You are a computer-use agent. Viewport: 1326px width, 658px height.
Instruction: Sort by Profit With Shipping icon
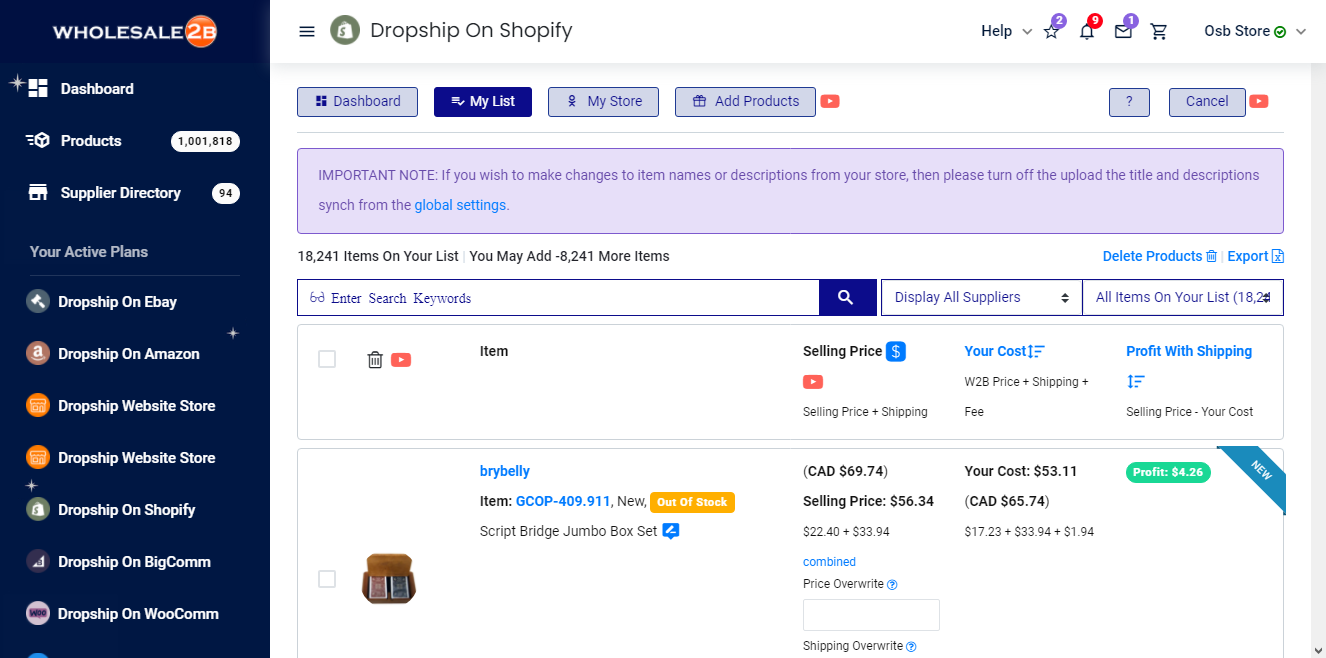click(1135, 381)
